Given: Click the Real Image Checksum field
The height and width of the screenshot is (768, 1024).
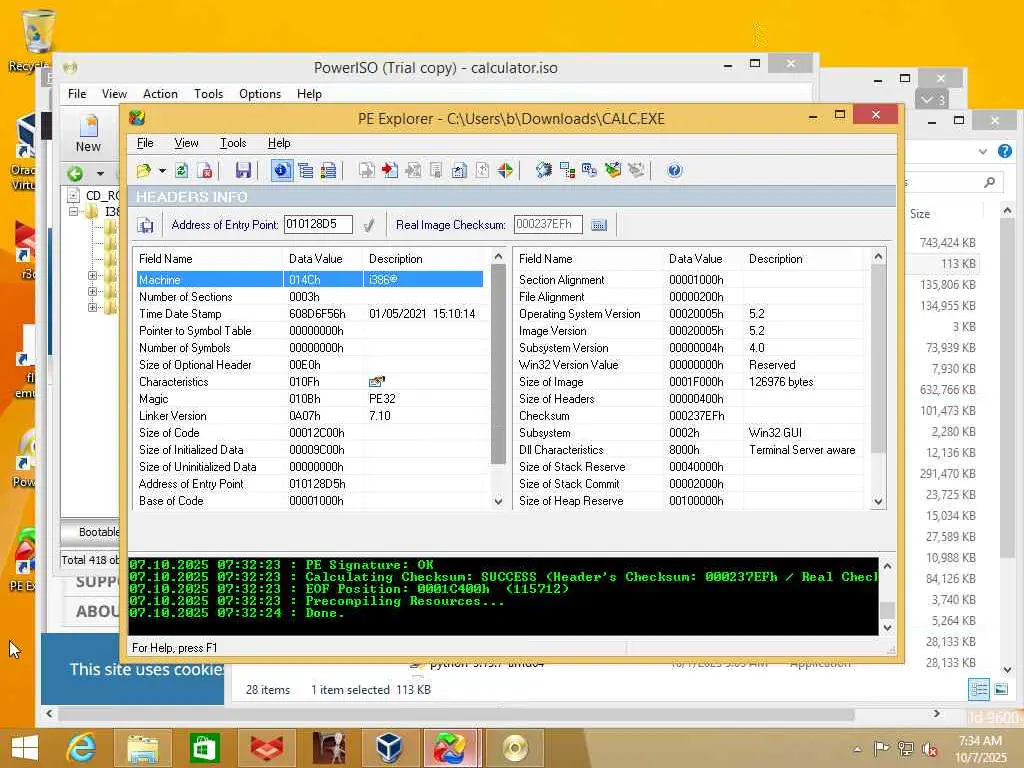Looking at the screenshot, I should pos(548,225).
